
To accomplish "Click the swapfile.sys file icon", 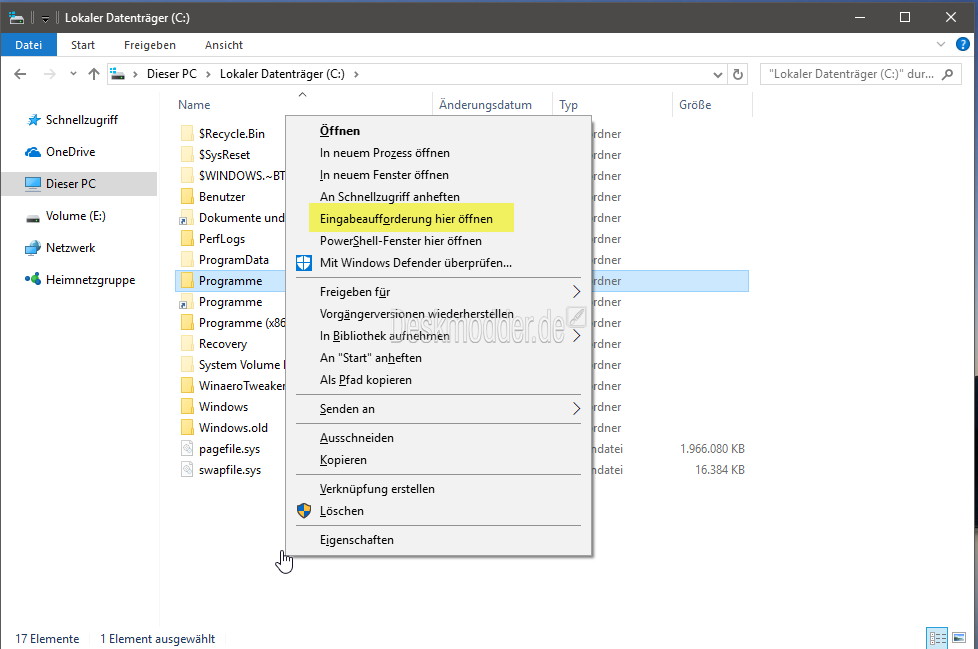I will 187,469.
